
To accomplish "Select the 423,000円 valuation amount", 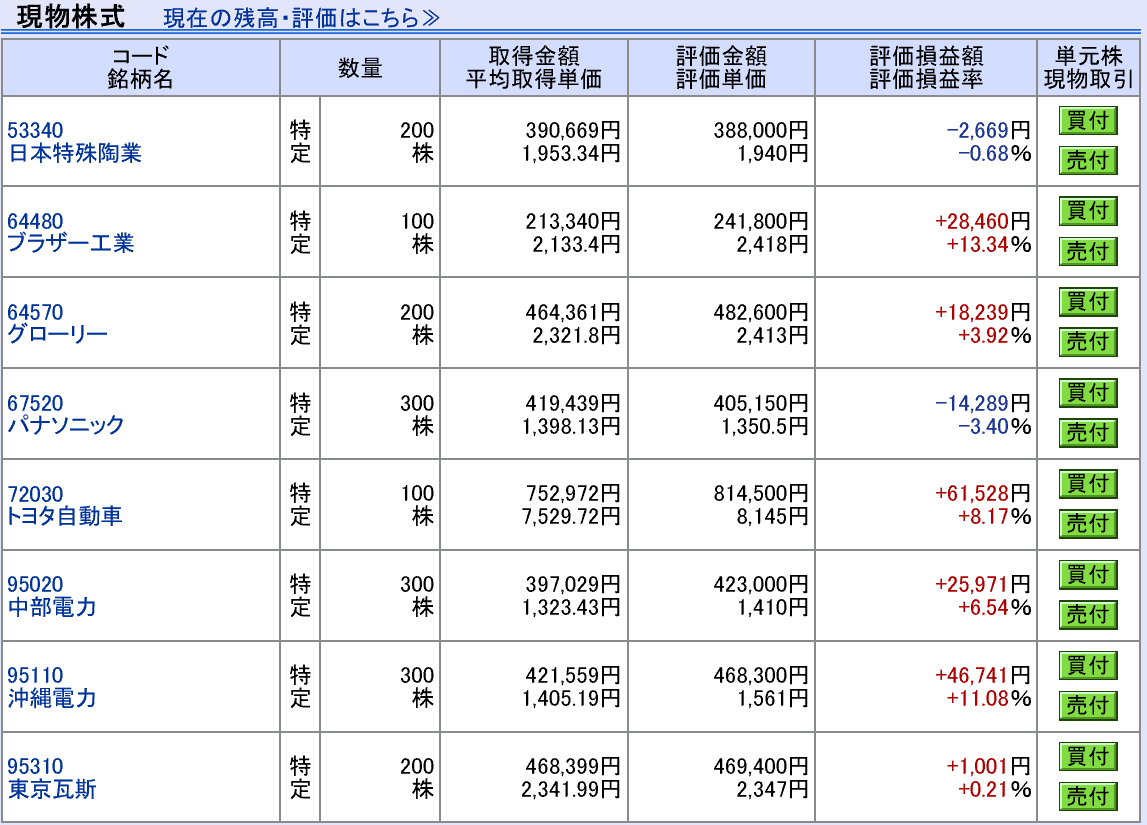I will [761, 584].
